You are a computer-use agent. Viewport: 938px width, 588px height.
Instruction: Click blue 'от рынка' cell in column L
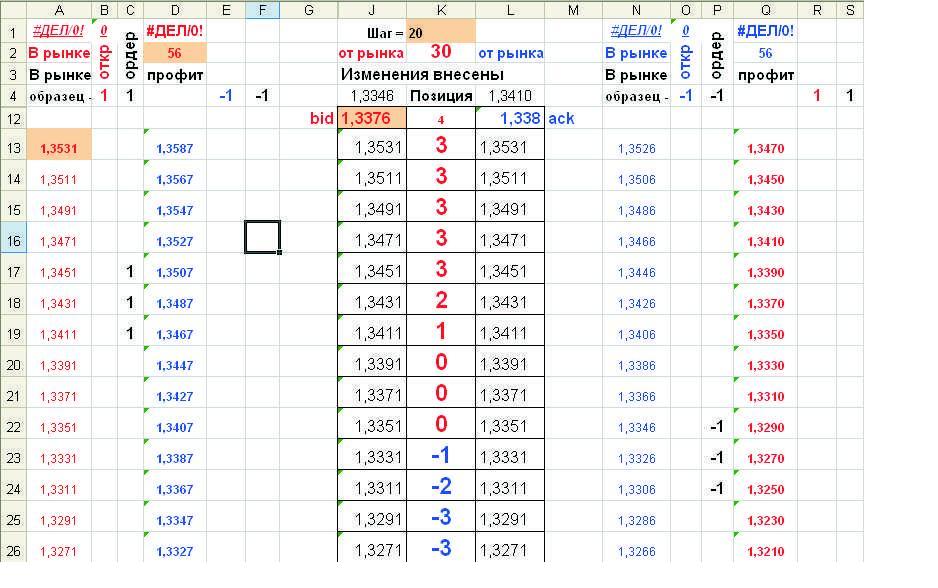click(x=510, y=53)
